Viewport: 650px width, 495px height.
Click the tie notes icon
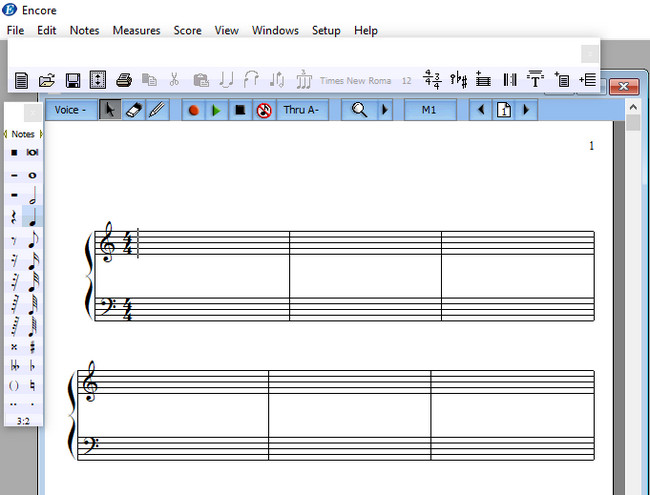[x=226, y=80]
